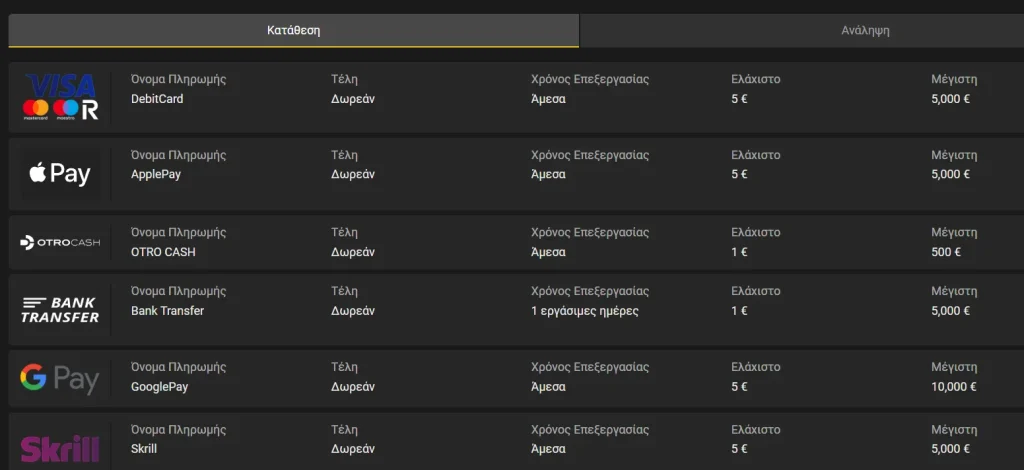This screenshot has width=1024, height=470.
Task: Click the 1 εργάσιμες ημέρες processing time
Action: [x=584, y=311]
